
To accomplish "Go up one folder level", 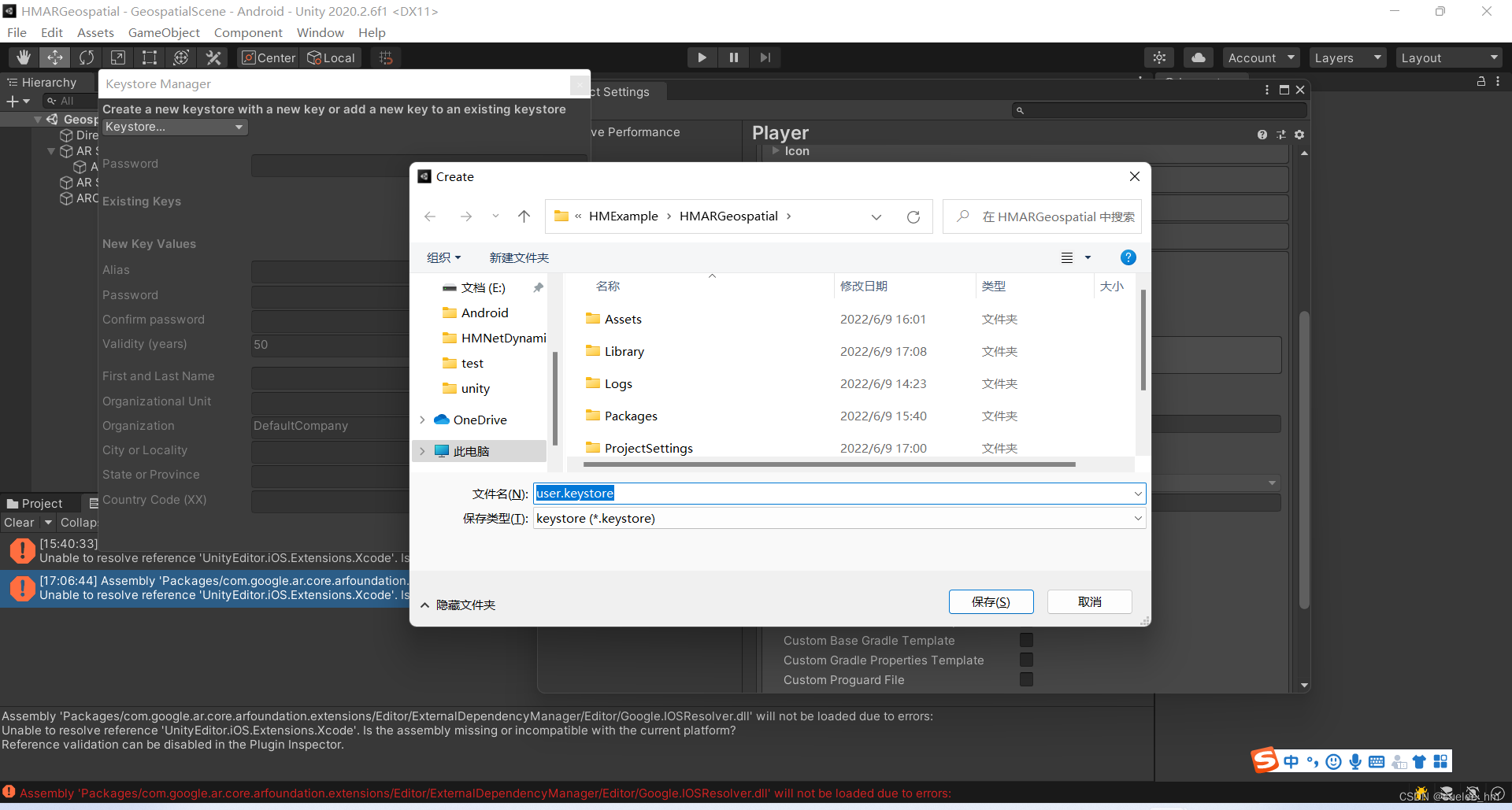I will click(x=524, y=216).
